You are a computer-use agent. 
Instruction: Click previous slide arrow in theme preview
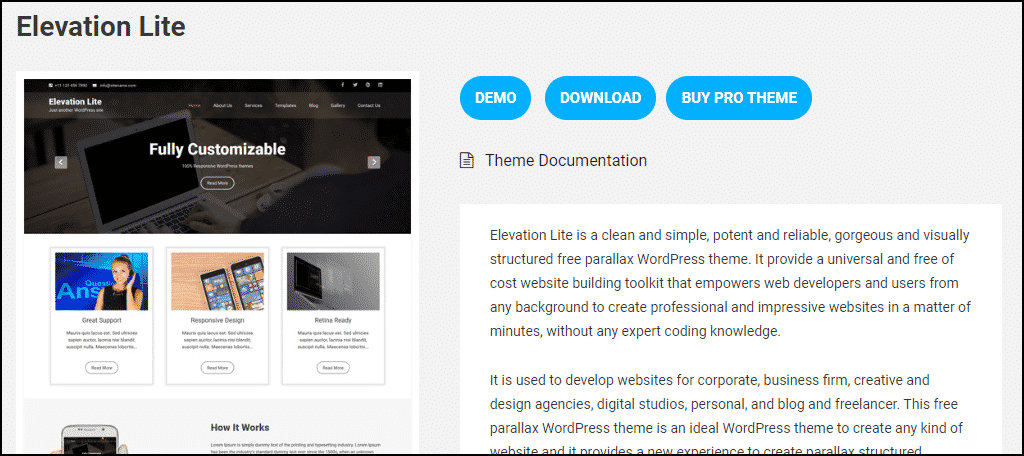[x=61, y=162]
